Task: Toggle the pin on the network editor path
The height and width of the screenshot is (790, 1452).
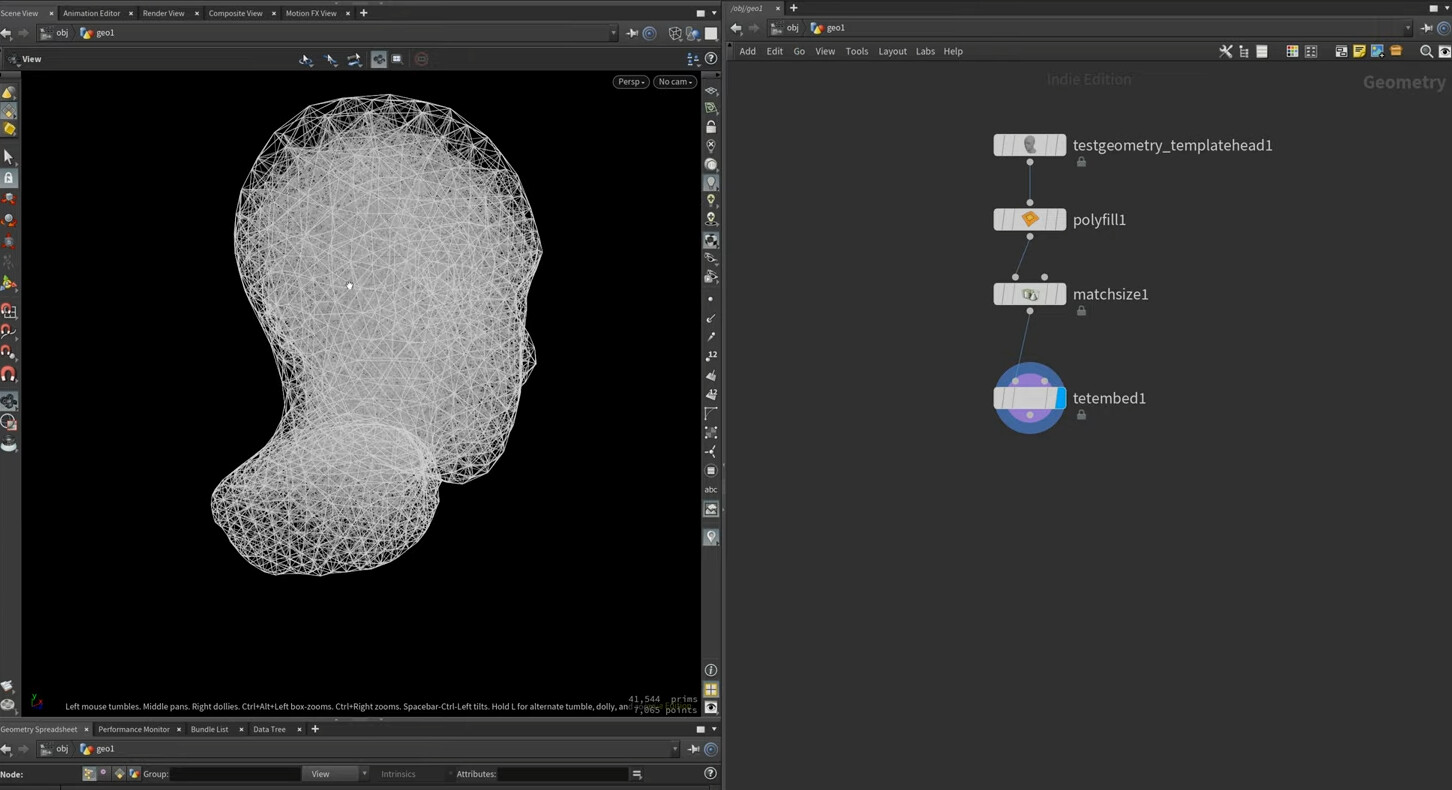Action: [1426, 28]
